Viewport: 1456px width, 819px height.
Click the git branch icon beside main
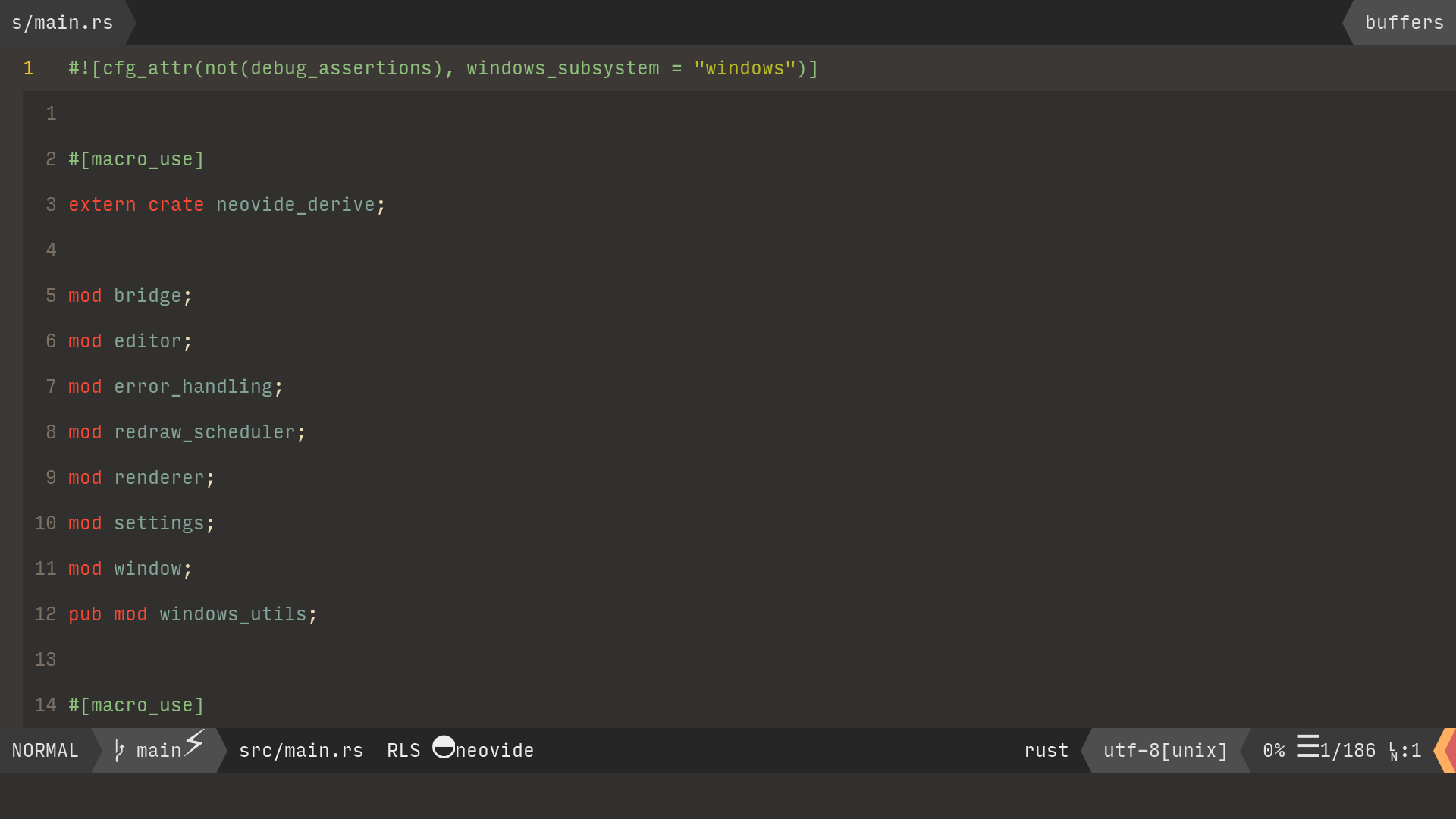pyautogui.click(x=119, y=751)
